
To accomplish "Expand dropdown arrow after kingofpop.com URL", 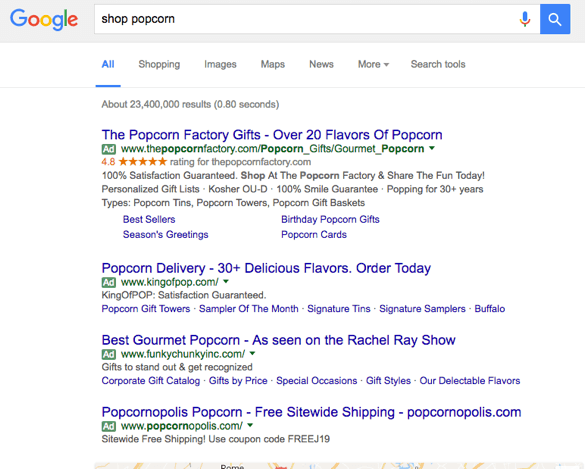I will click(226, 281).
